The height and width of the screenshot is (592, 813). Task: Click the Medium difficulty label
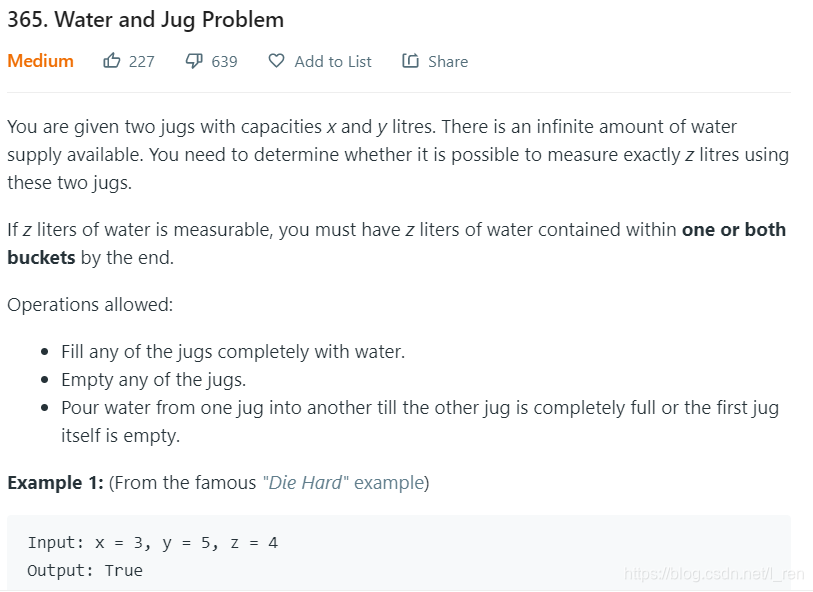40,60
